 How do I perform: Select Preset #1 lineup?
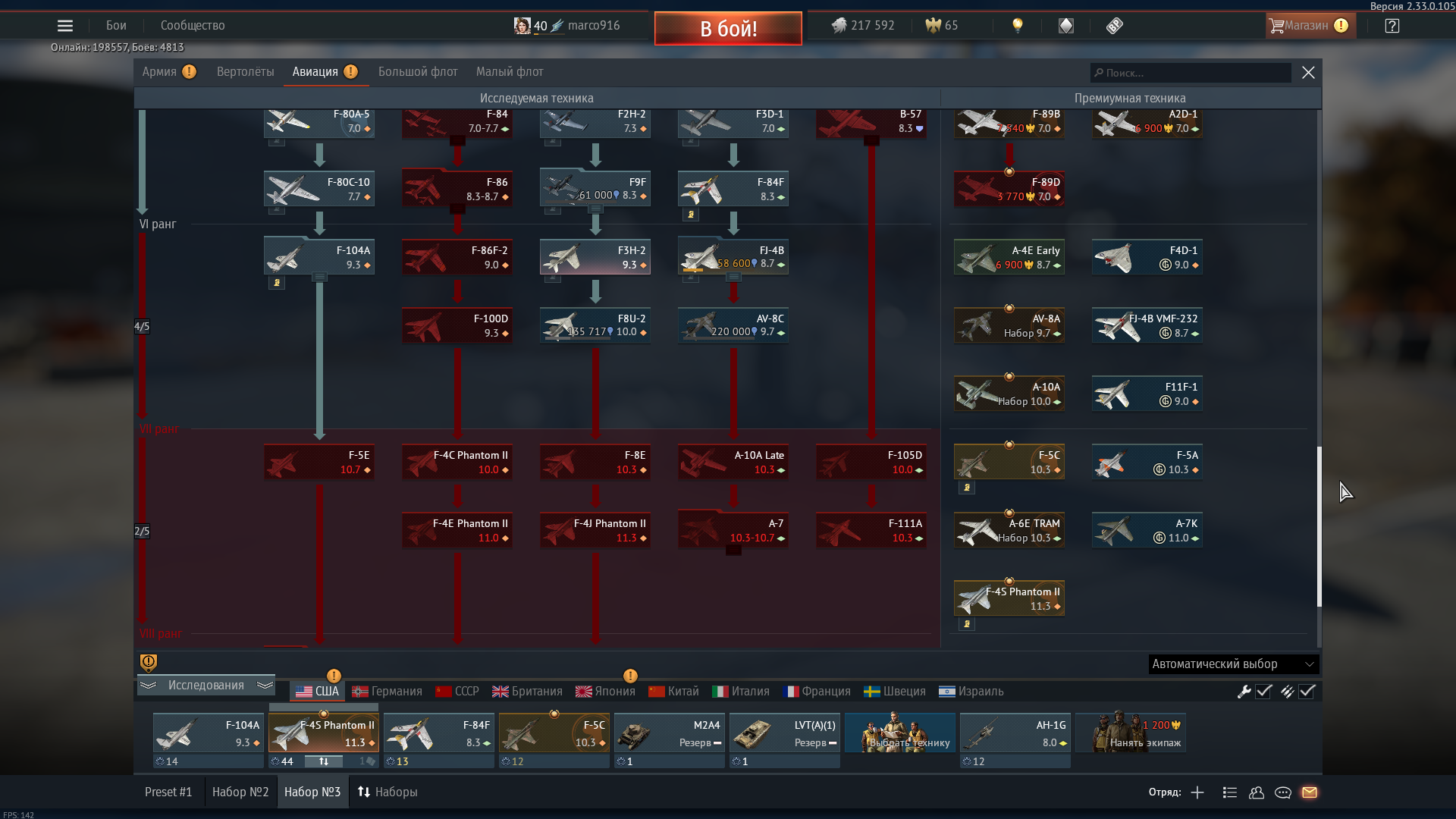click(x=168, y=792)
